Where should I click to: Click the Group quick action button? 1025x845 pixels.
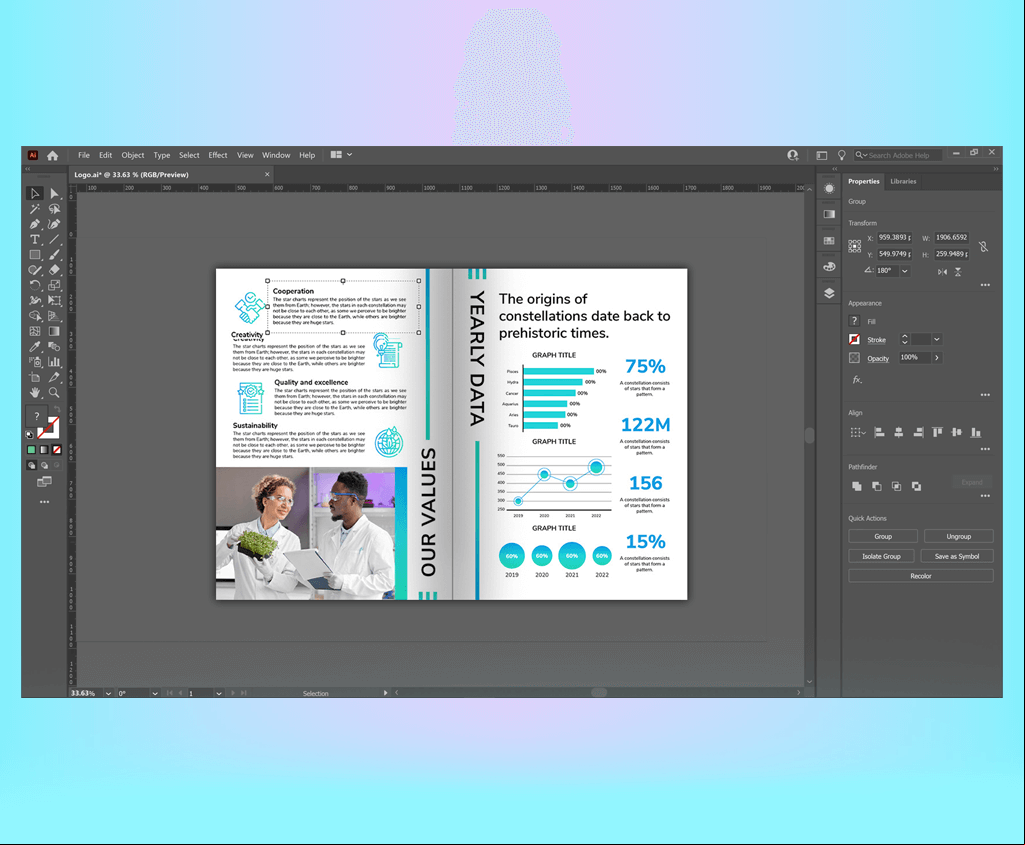[883, 537]
